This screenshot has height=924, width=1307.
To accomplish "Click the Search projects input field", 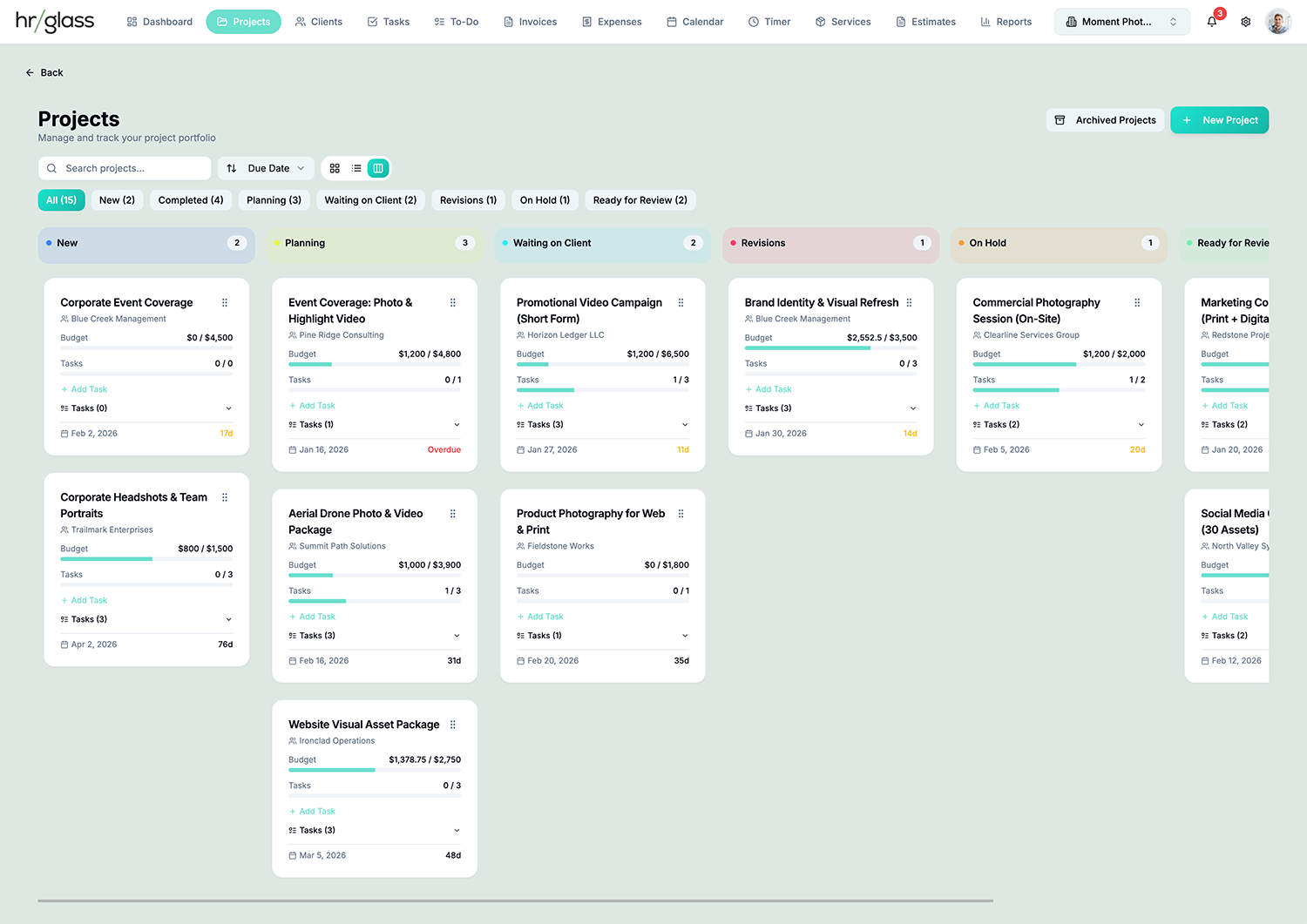I will [125, 168].
